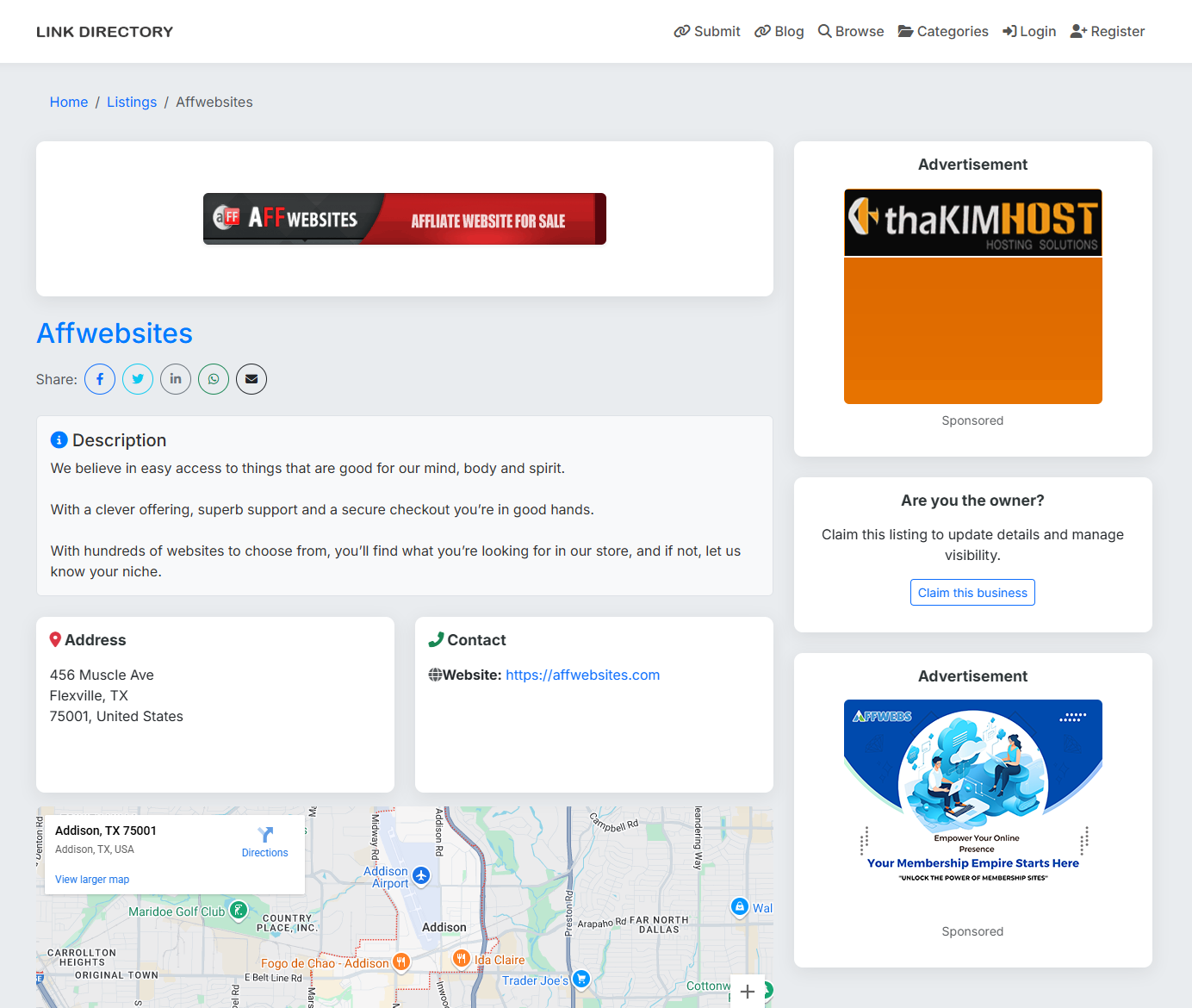Click '456 Muscle Ave' address text

[102, 675]
